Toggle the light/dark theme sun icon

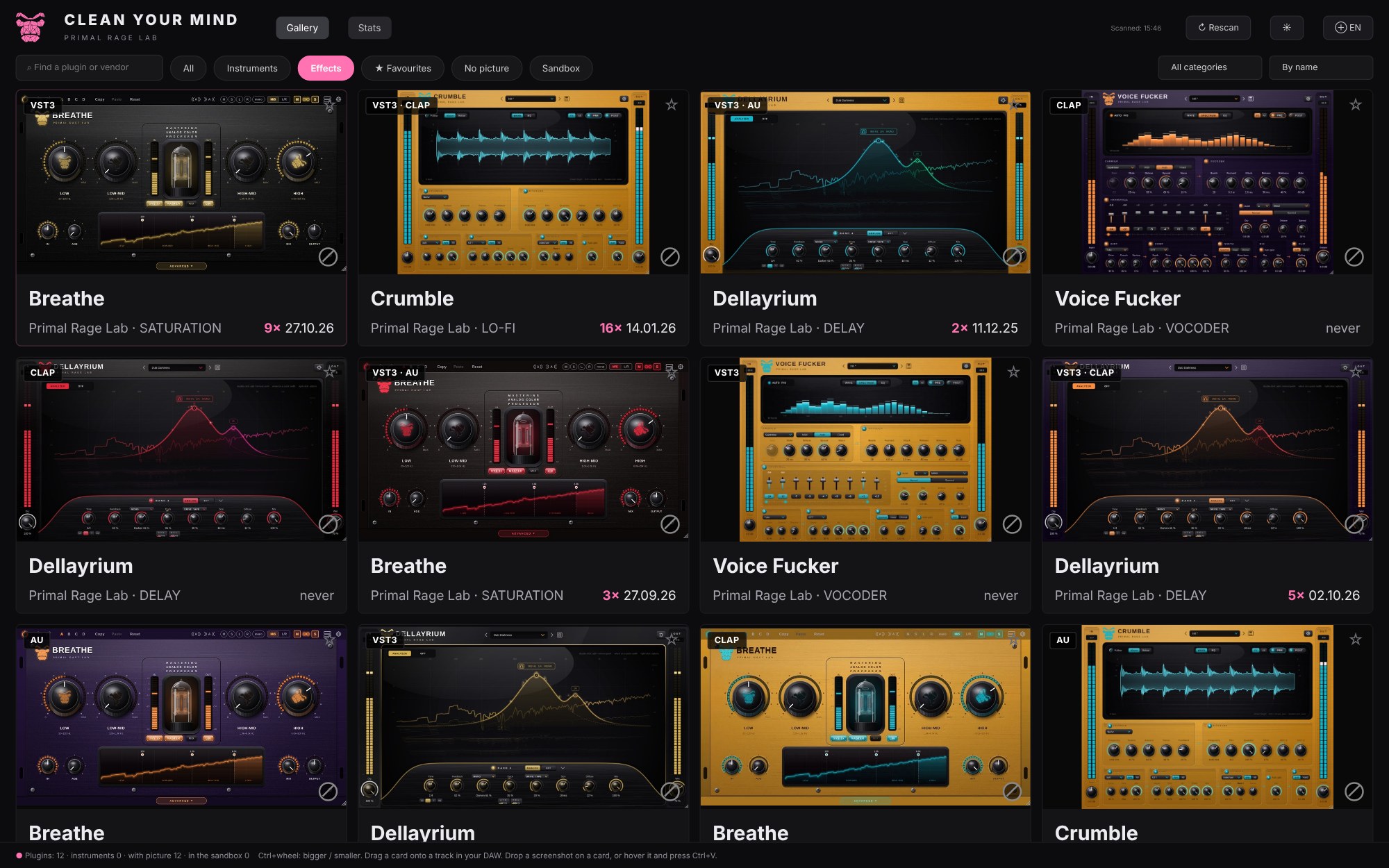click(x=1286, y=28)
